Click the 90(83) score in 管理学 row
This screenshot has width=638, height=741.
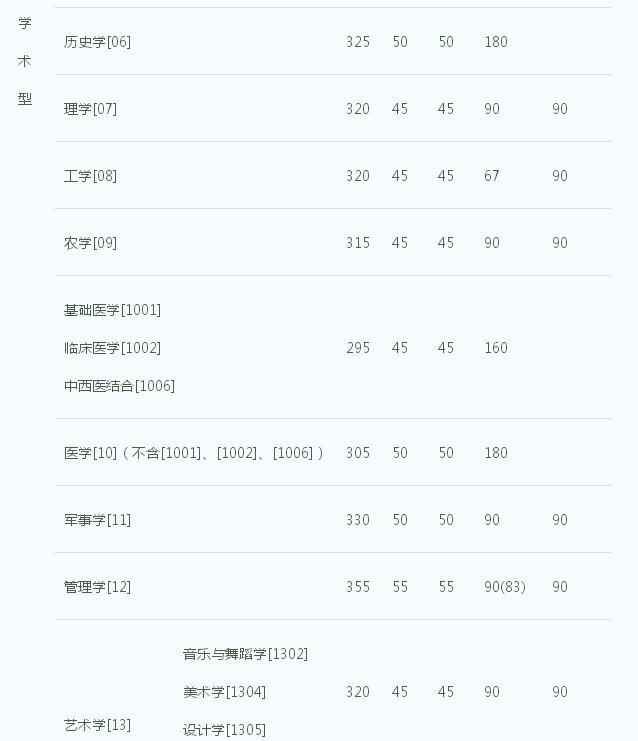(x=505, y=587)
